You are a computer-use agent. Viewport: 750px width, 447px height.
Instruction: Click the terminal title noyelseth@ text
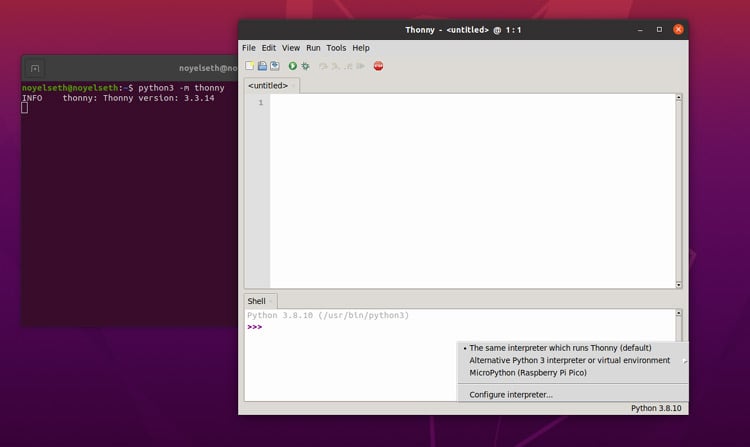pos(208,68)
